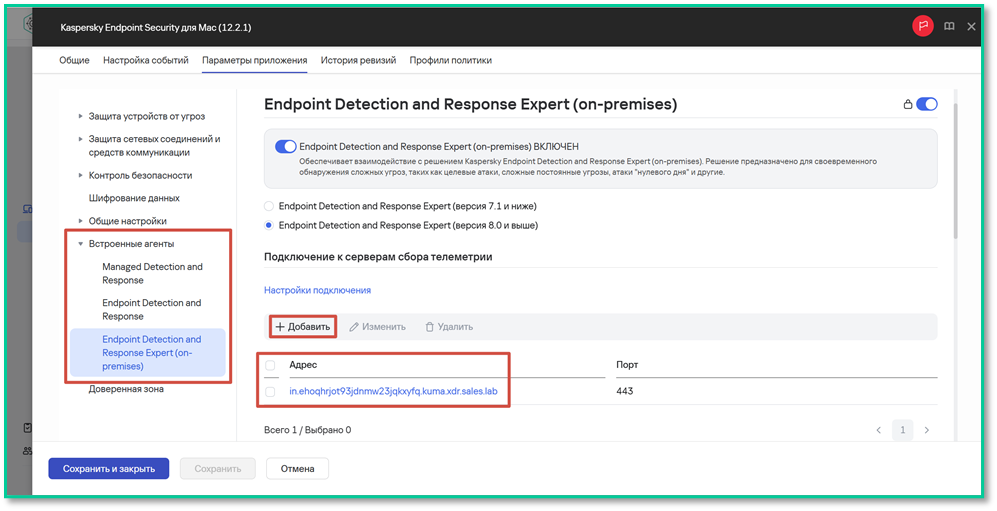Open the Общие tab
Image resolution: width=997 pixels, height=511 pixels.
[74, 60]
